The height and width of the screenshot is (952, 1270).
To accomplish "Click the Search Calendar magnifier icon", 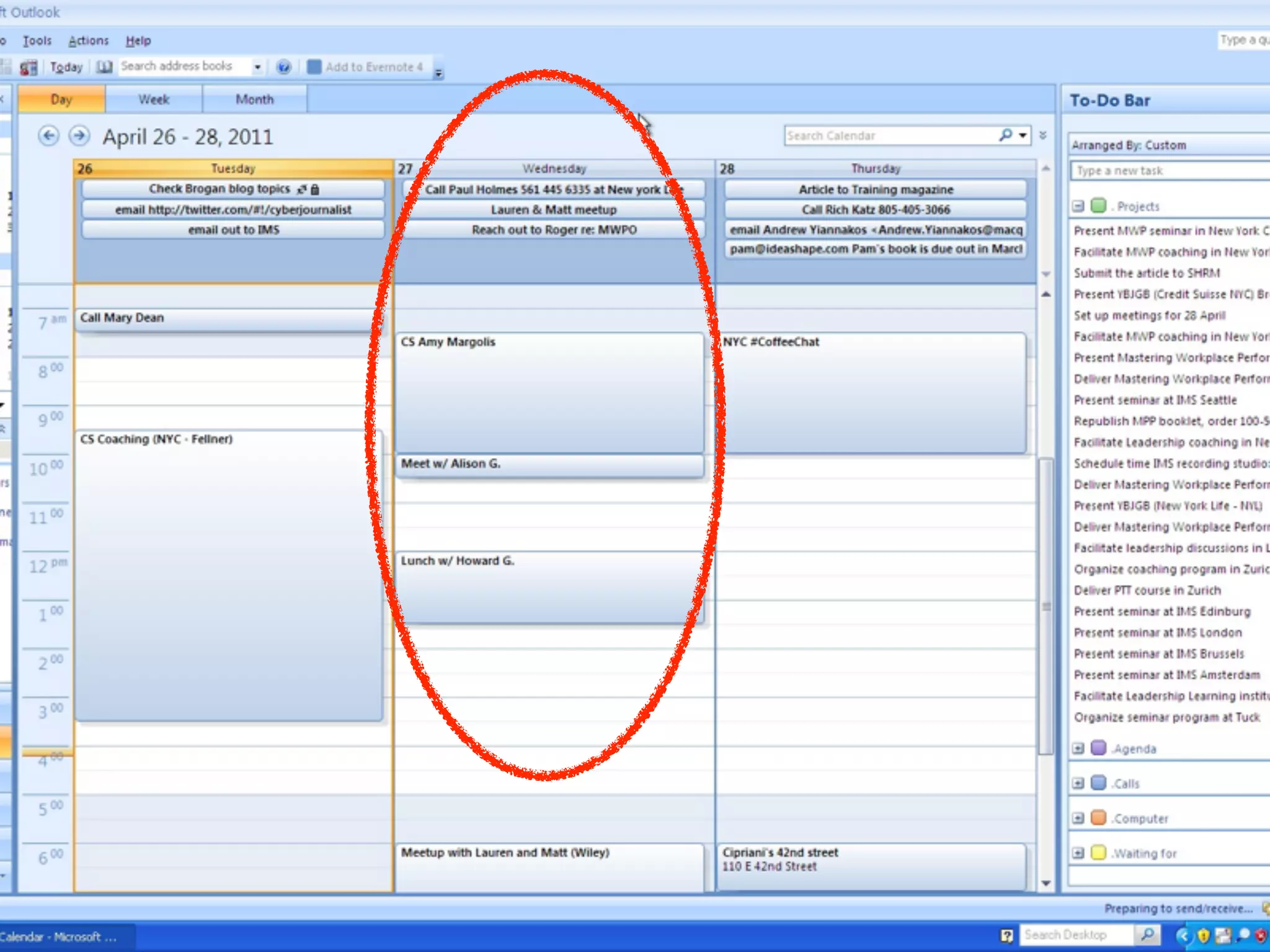I will click(1005, 134).
